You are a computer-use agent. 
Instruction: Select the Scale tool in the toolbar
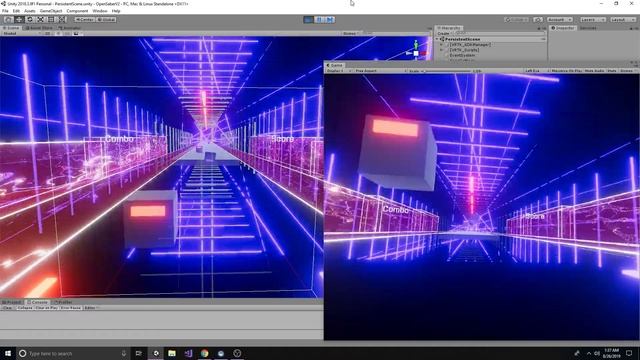[40, 20]
